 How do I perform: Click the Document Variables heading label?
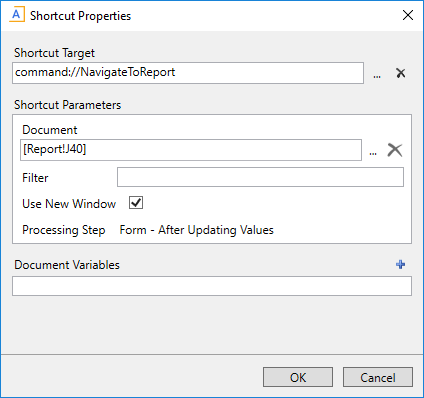[67, 265]
